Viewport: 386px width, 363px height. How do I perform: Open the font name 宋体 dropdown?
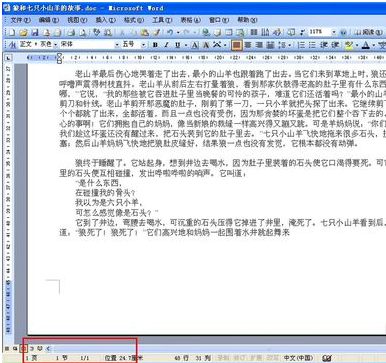117,45
